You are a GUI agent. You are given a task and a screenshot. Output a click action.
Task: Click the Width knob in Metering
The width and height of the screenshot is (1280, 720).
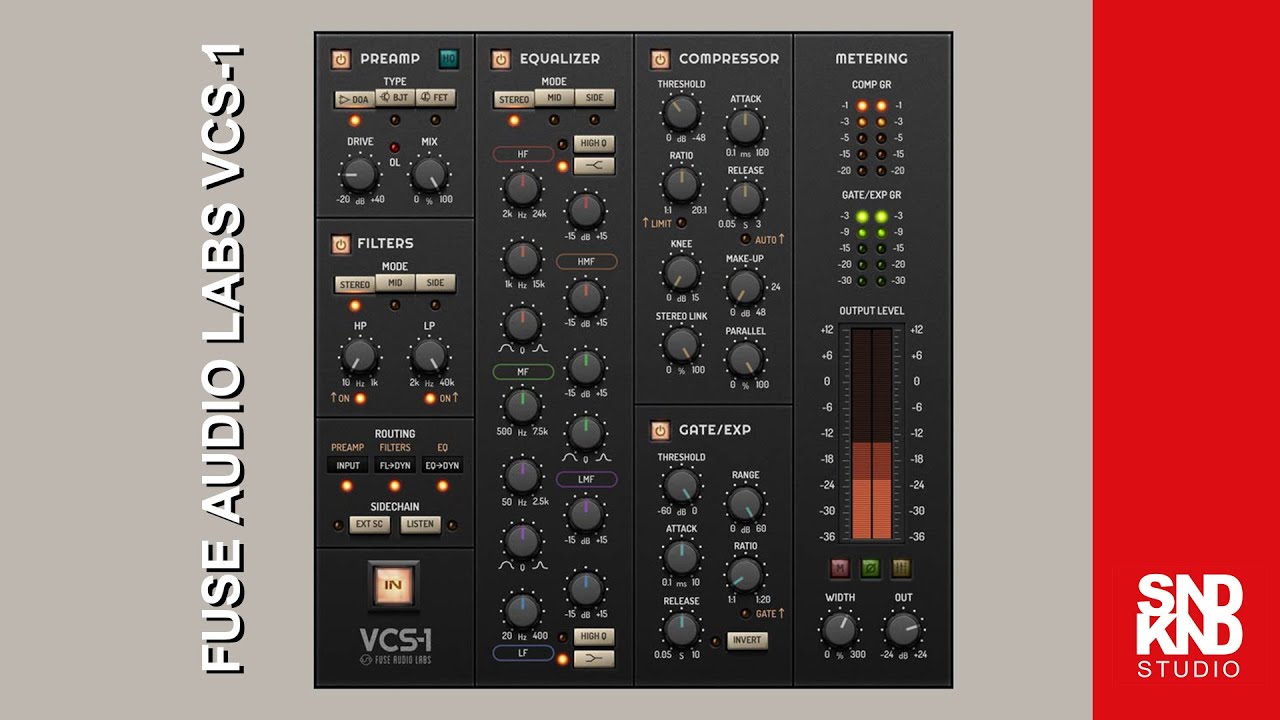tap(839, 629)
